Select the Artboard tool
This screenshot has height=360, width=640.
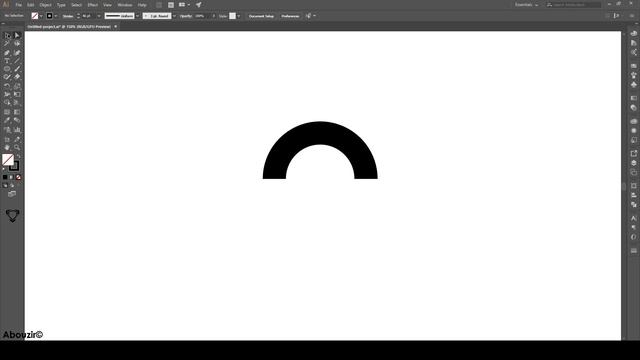[7, 140]
